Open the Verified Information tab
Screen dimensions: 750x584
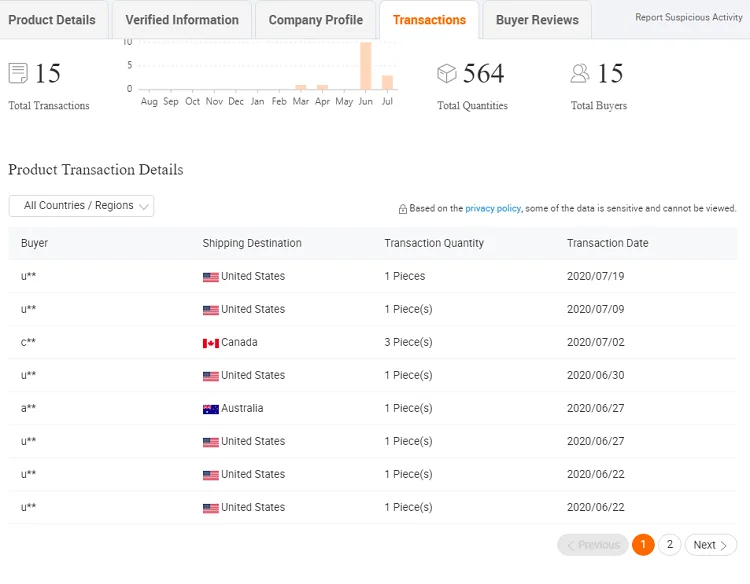[x=182, y=20]
